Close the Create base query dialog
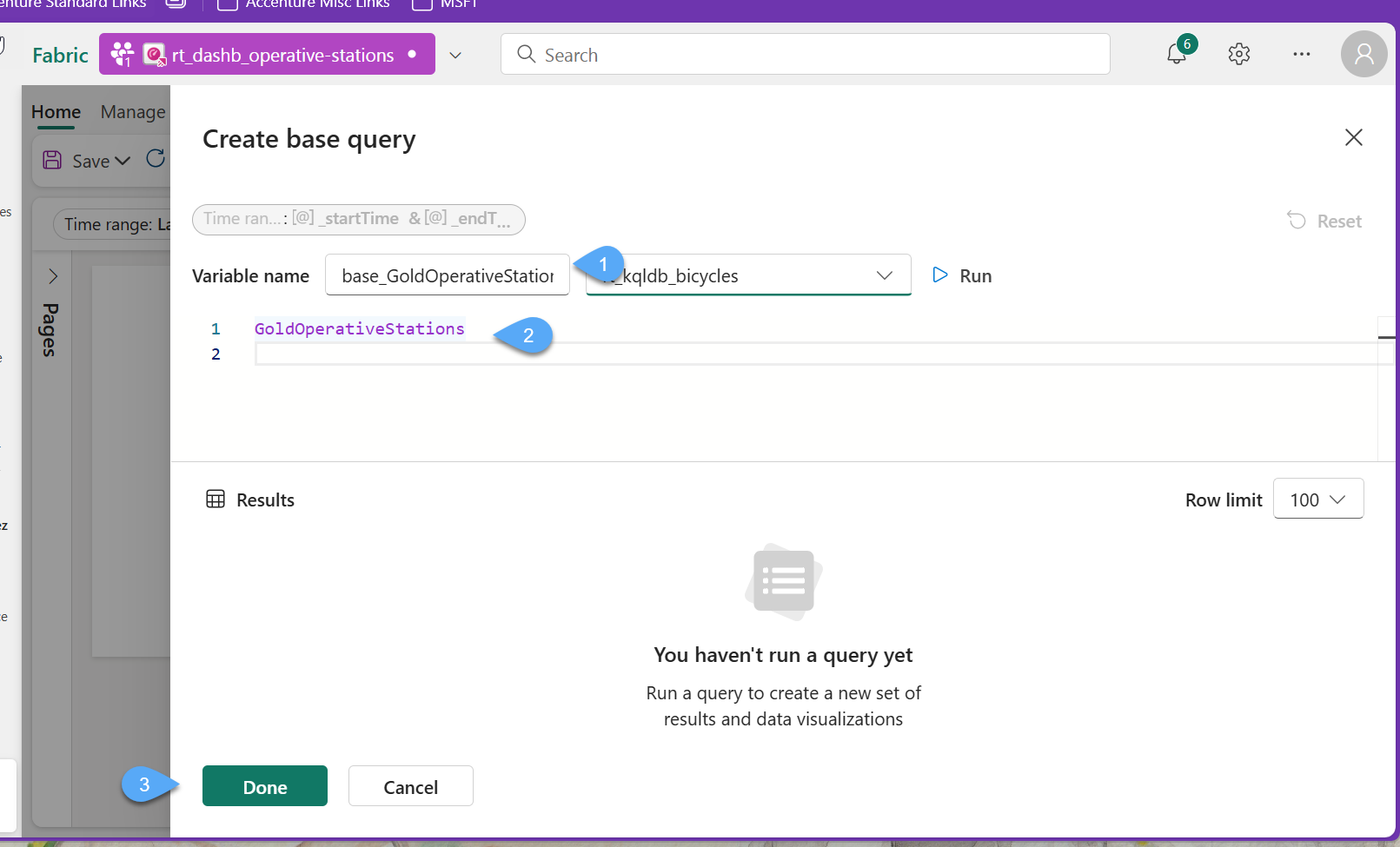 tap(1353, 137)
